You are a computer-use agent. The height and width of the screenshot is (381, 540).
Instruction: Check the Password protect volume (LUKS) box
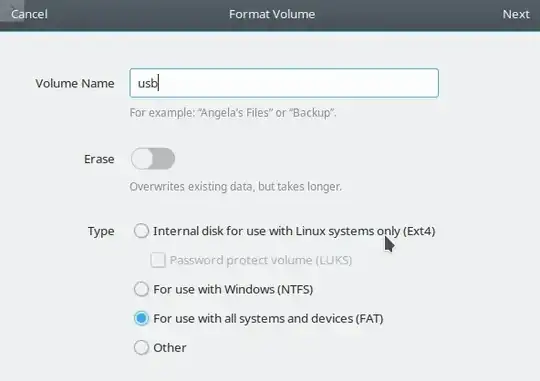coord(158,260)
